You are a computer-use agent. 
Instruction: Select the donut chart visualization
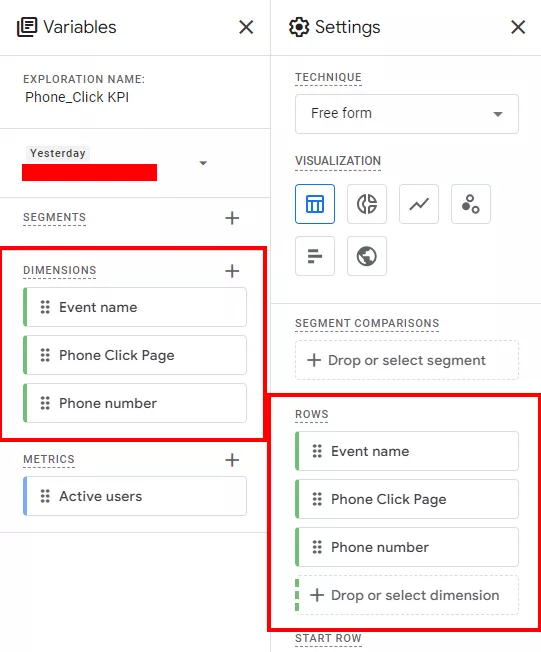(x=367, y=204)
